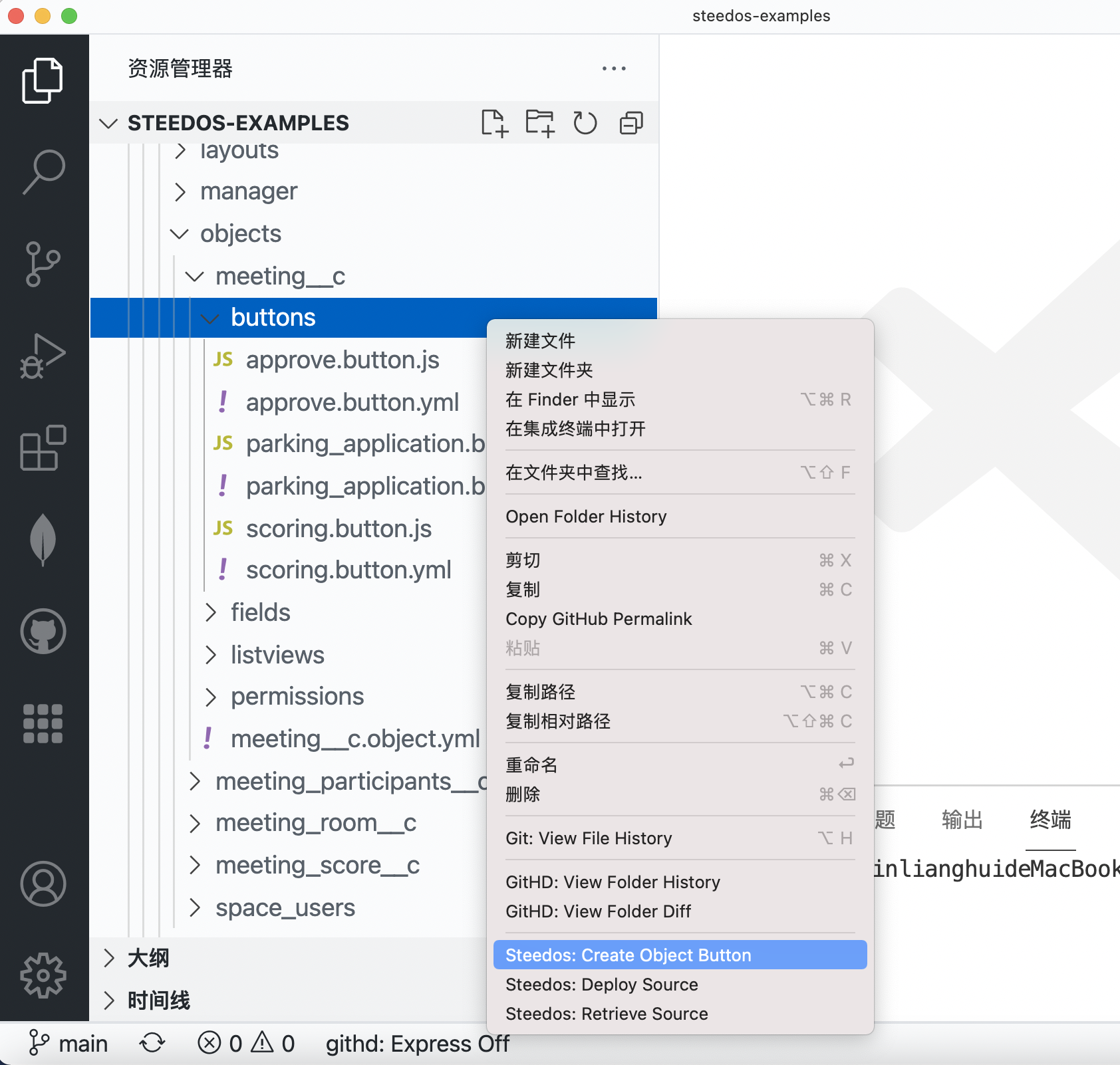Expand the meeting_score__c folder
Viewport: 1120px width, 1065px height.
195,865
